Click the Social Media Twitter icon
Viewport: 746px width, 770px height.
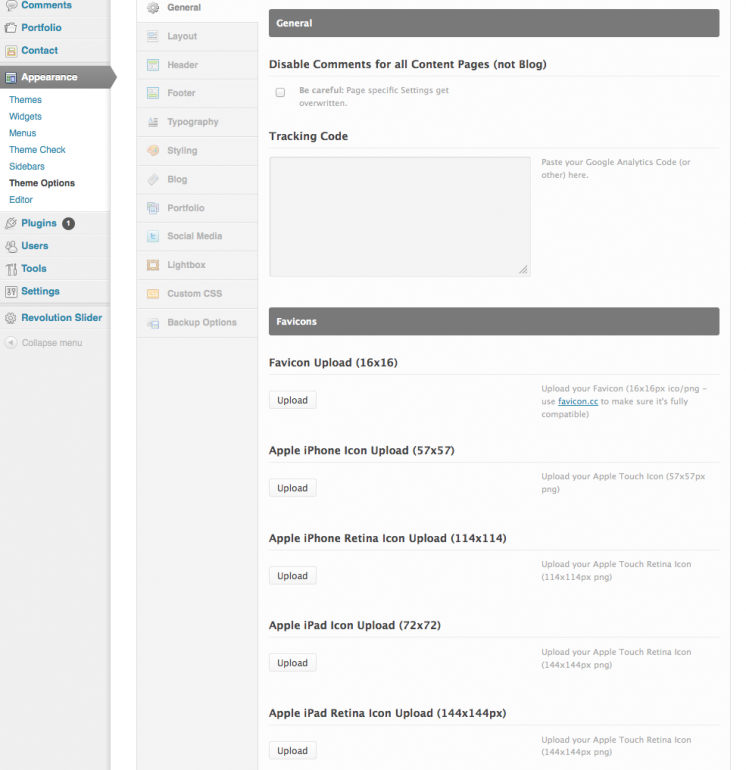(x=153, y=236)
